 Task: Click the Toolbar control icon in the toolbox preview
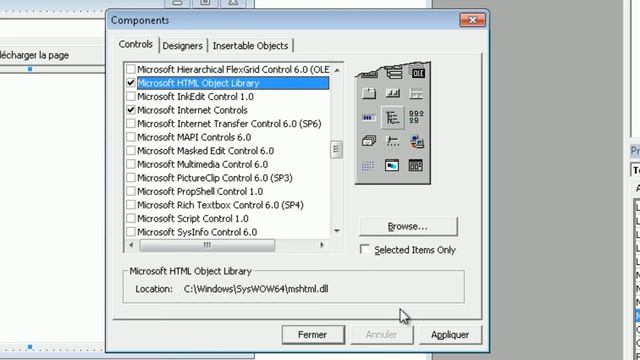pyautogui.click(x=393, y=93)
